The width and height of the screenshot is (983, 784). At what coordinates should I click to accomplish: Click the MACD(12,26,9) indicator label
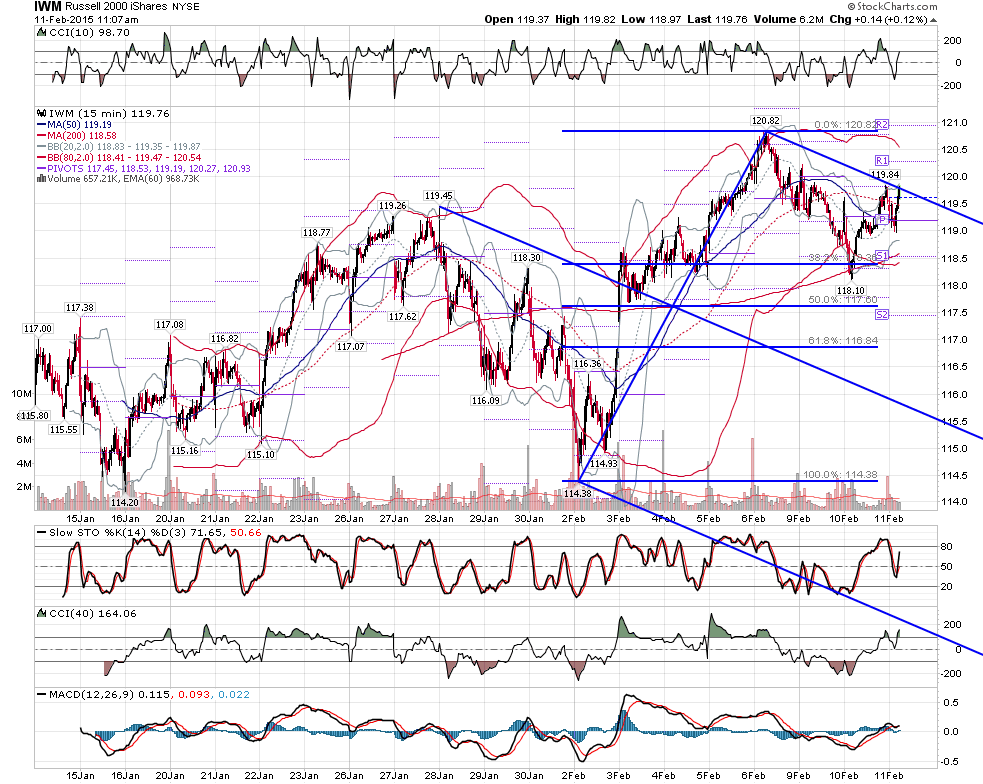click(x=91, y=694)
